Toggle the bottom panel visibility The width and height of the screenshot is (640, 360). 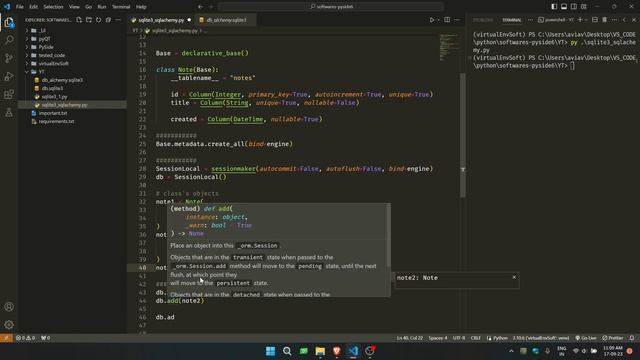coord(564,7)
